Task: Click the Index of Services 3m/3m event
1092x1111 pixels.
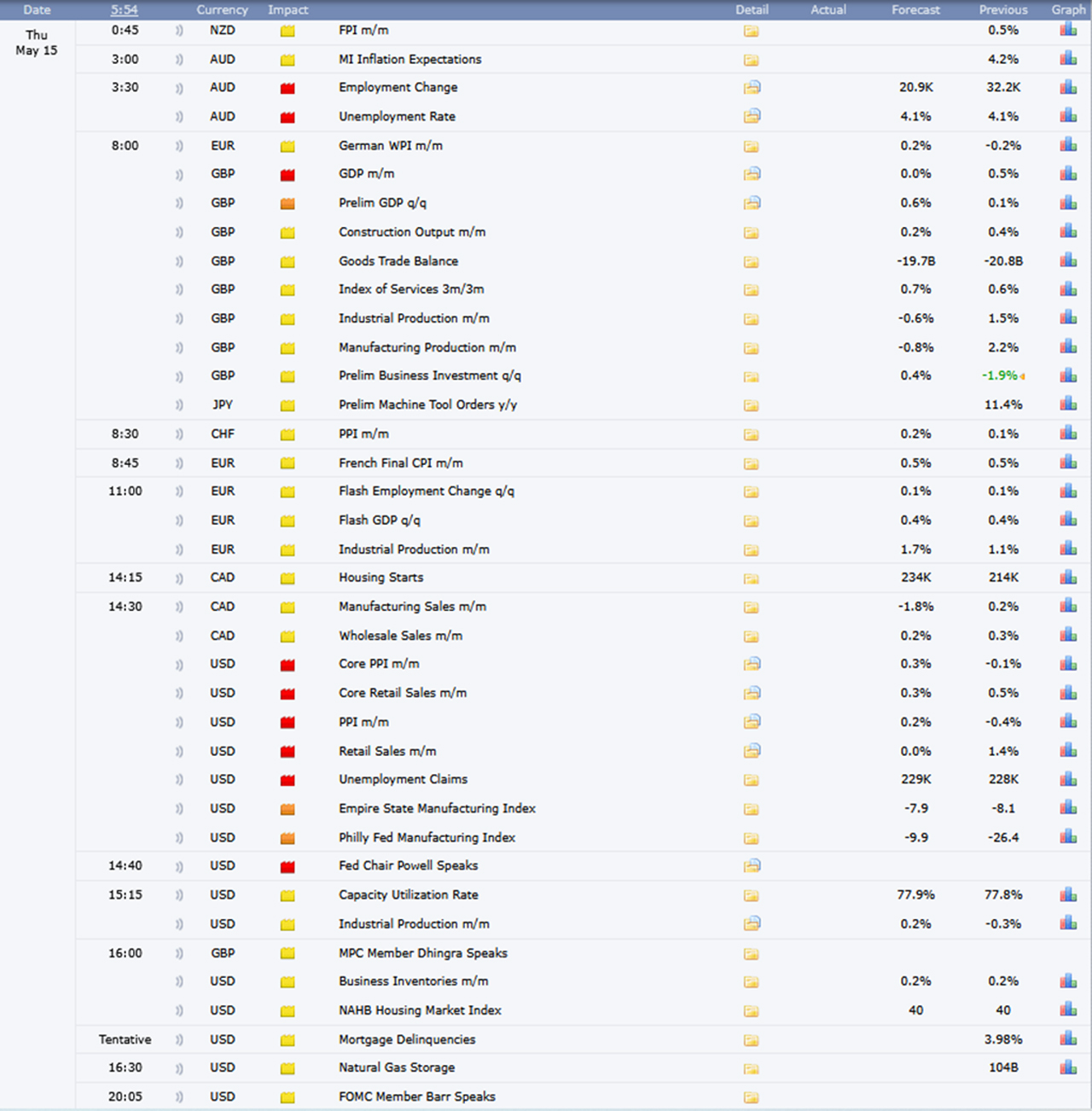Action: [x=411, y=289]
